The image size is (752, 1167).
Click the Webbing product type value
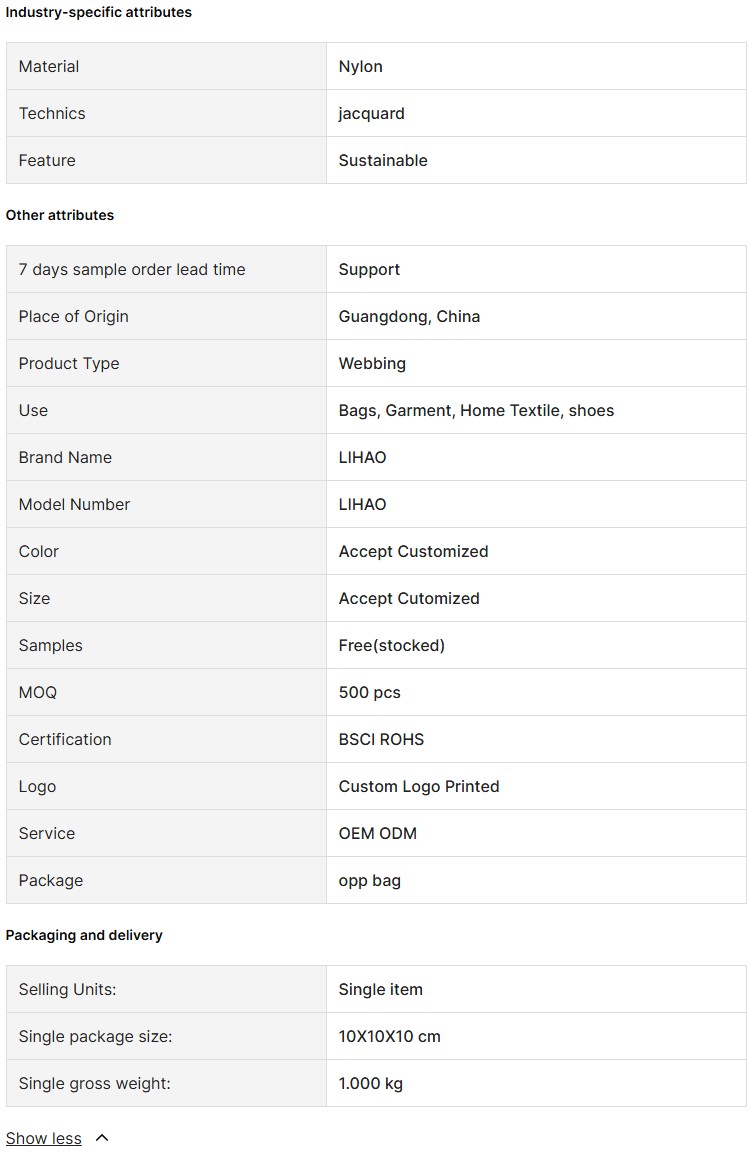[x=372, y=363]
